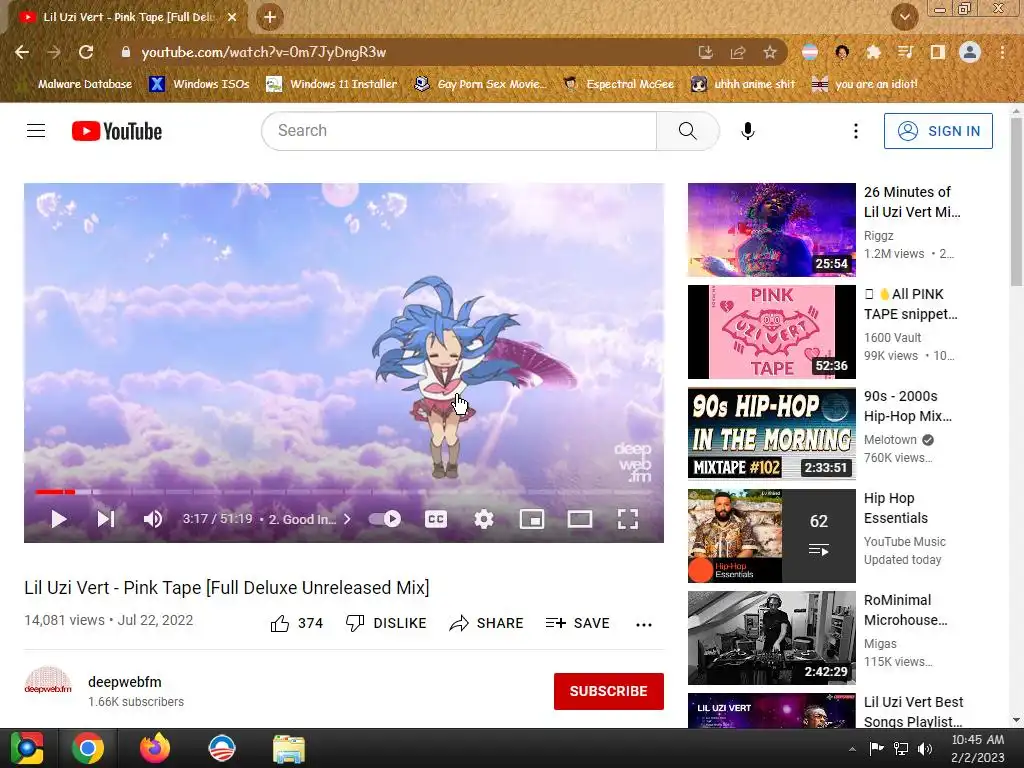Open the PINK TAPE snippets thumbnail
The width and height of the screenshot is (1024, 768).
771,332
